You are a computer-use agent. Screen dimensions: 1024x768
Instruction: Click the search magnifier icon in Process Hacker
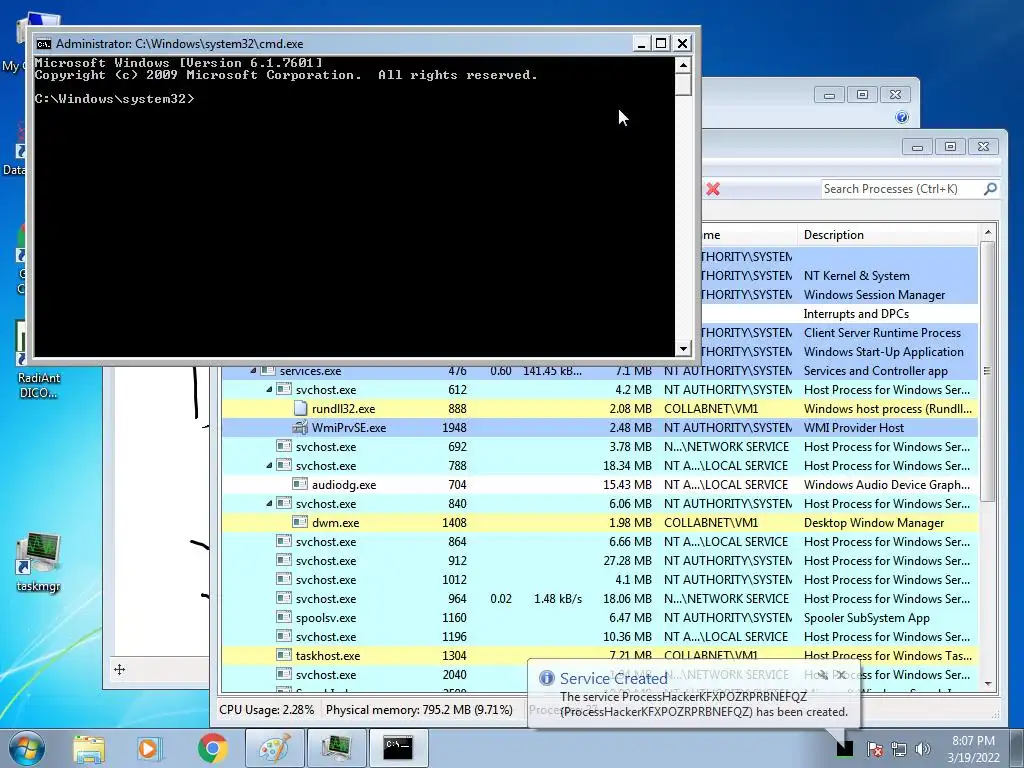[990, 189]
